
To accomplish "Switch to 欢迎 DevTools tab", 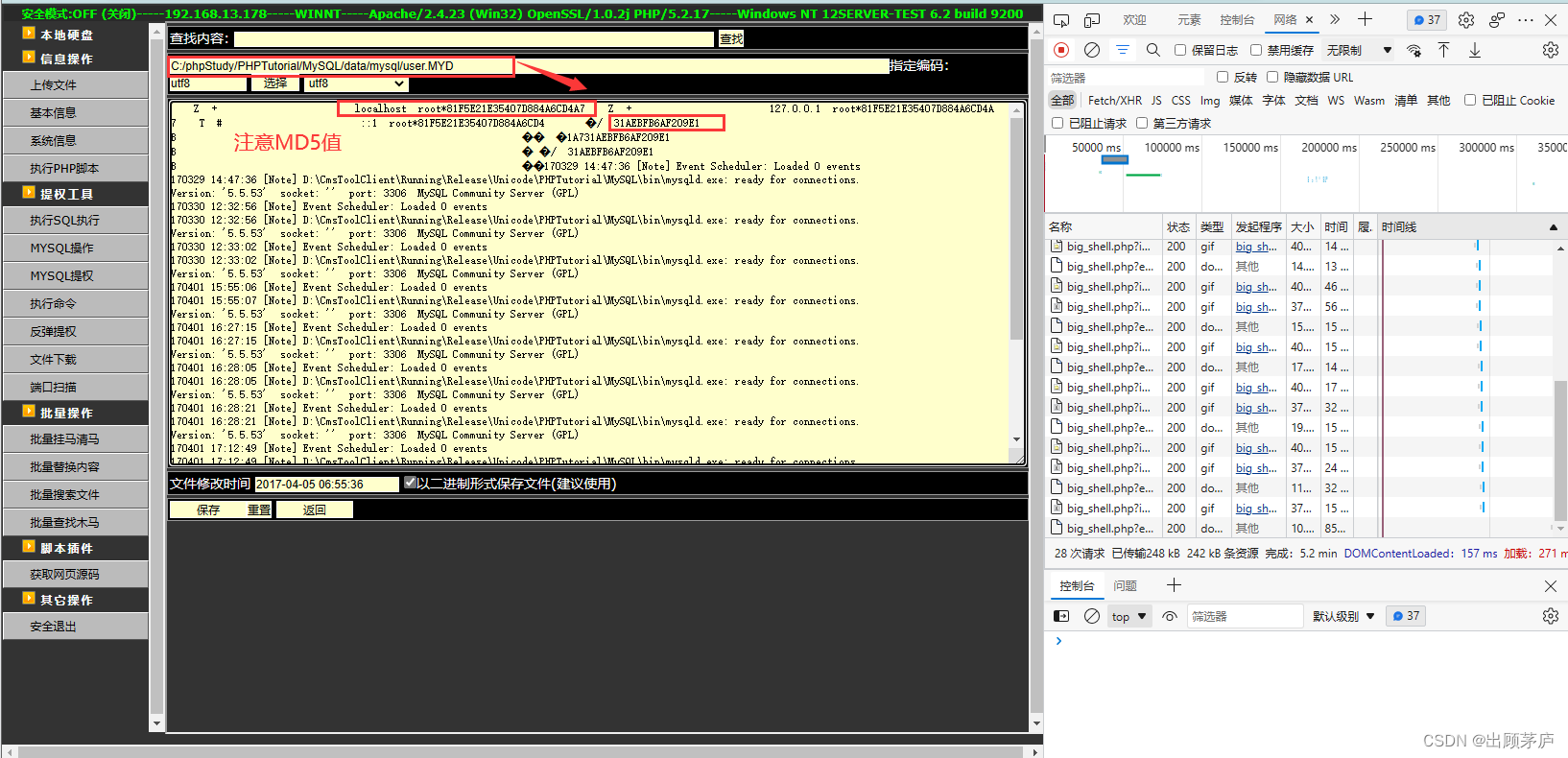I will 1134,20.
